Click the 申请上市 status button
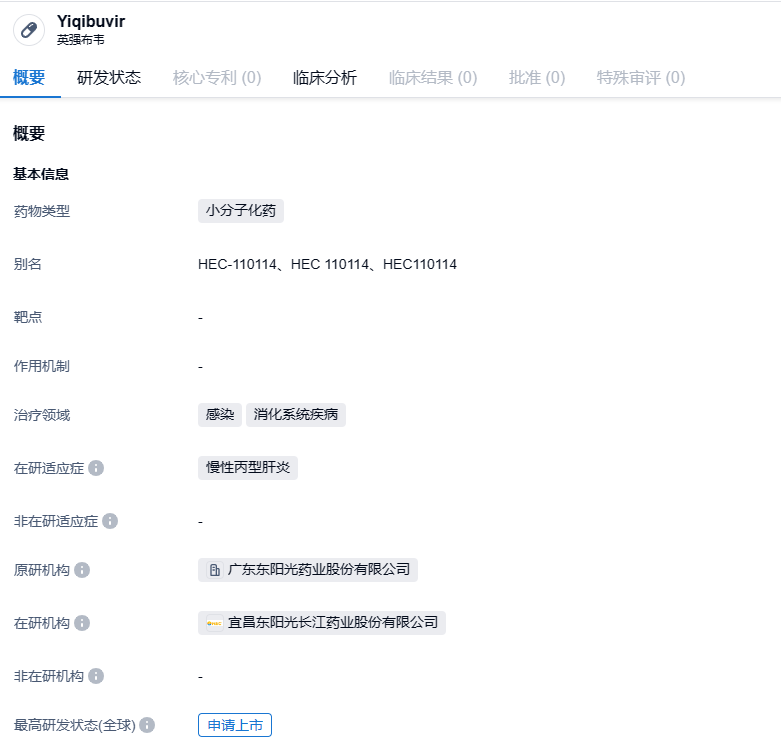781x754 pixels. click(235, 725)
